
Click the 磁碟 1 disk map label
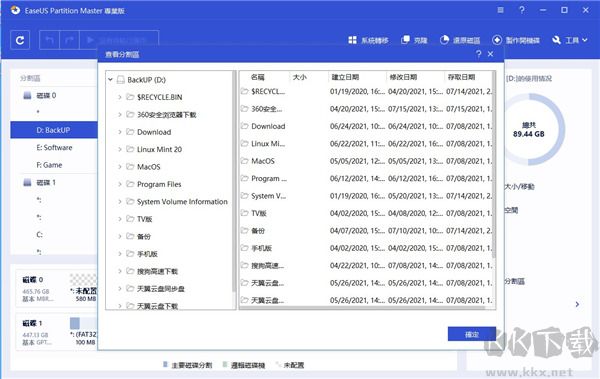click(x=32, y=323)
